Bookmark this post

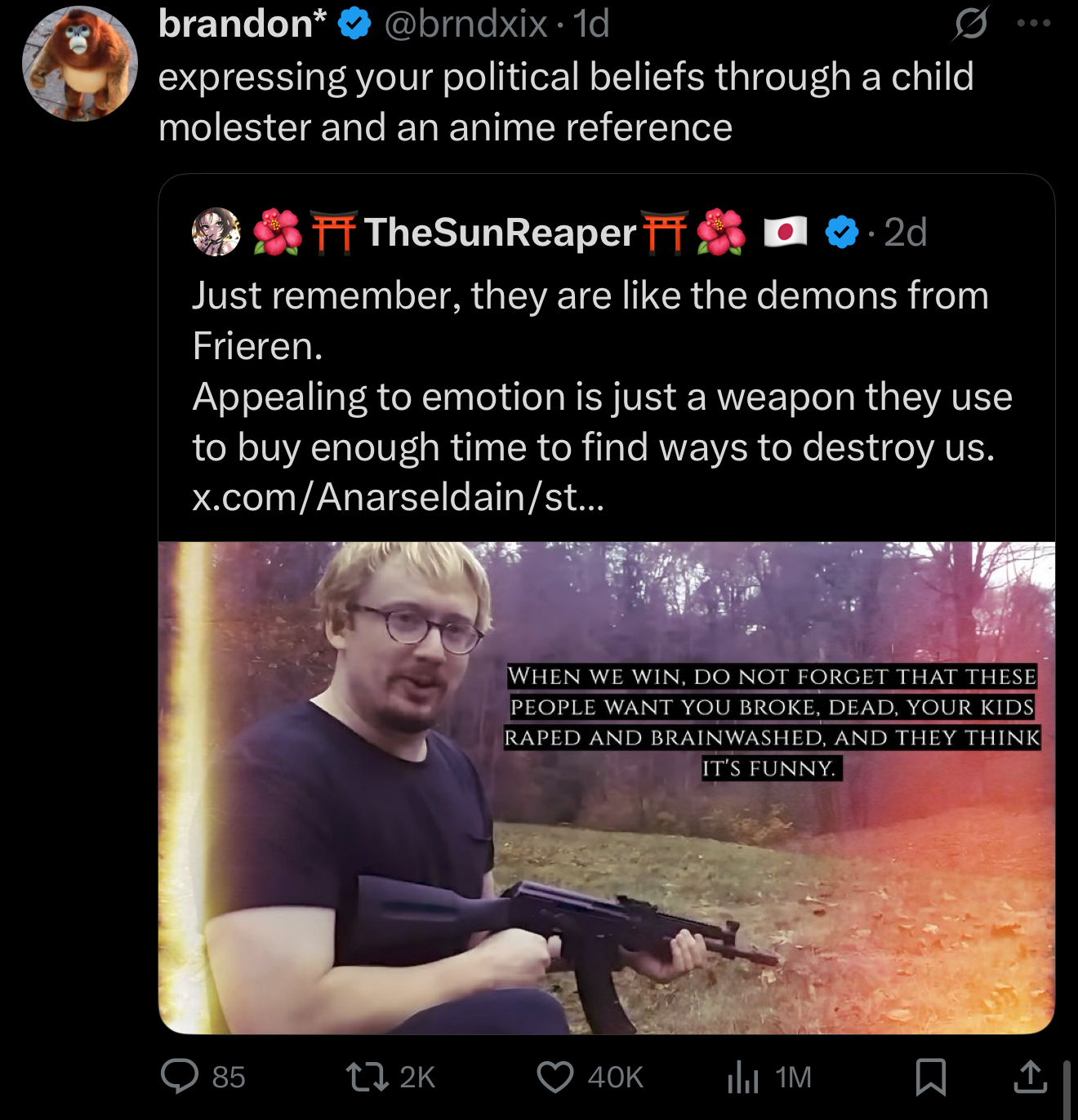[931, 1076]
